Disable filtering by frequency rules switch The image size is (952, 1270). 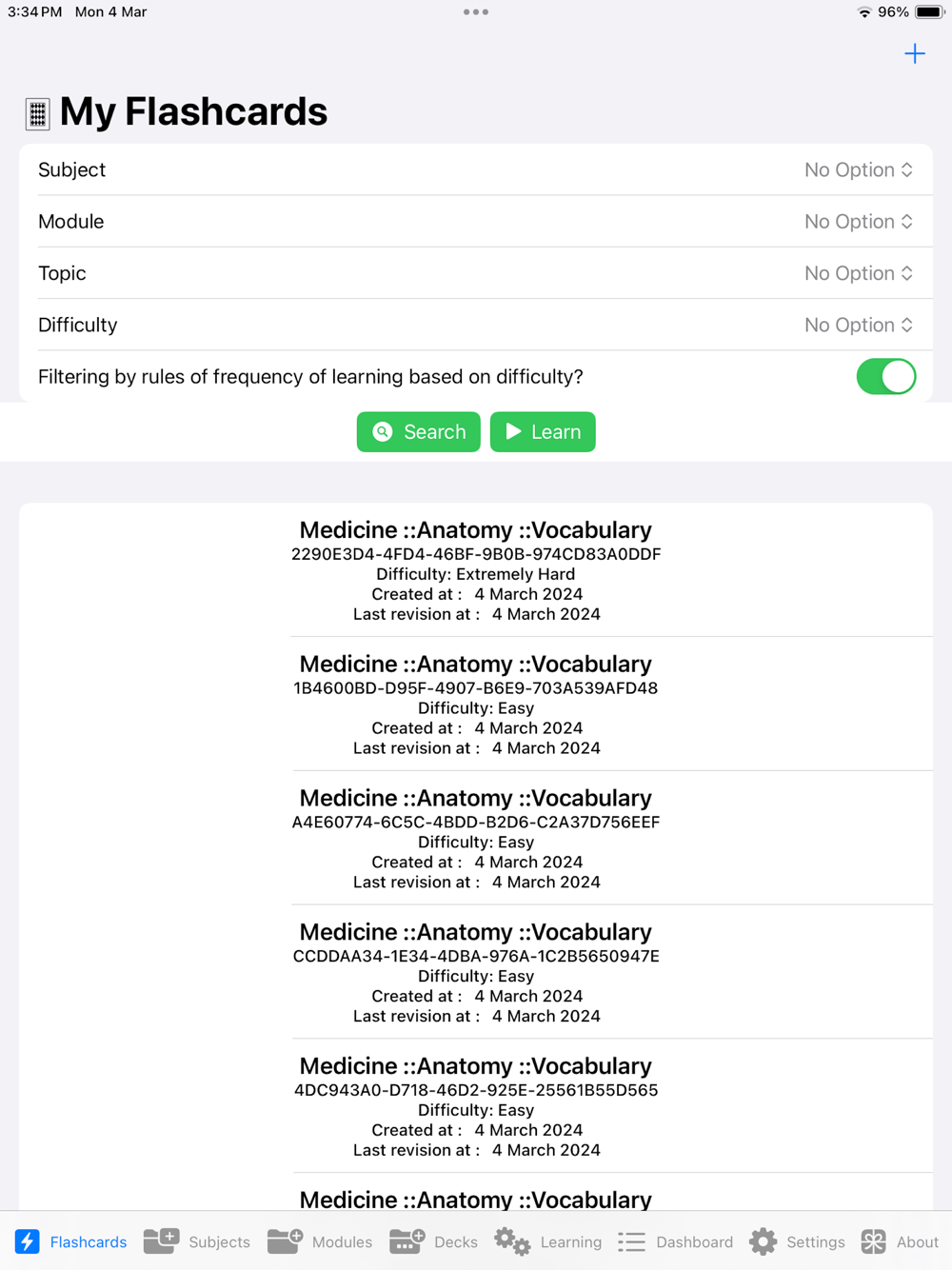coord(885,377)
